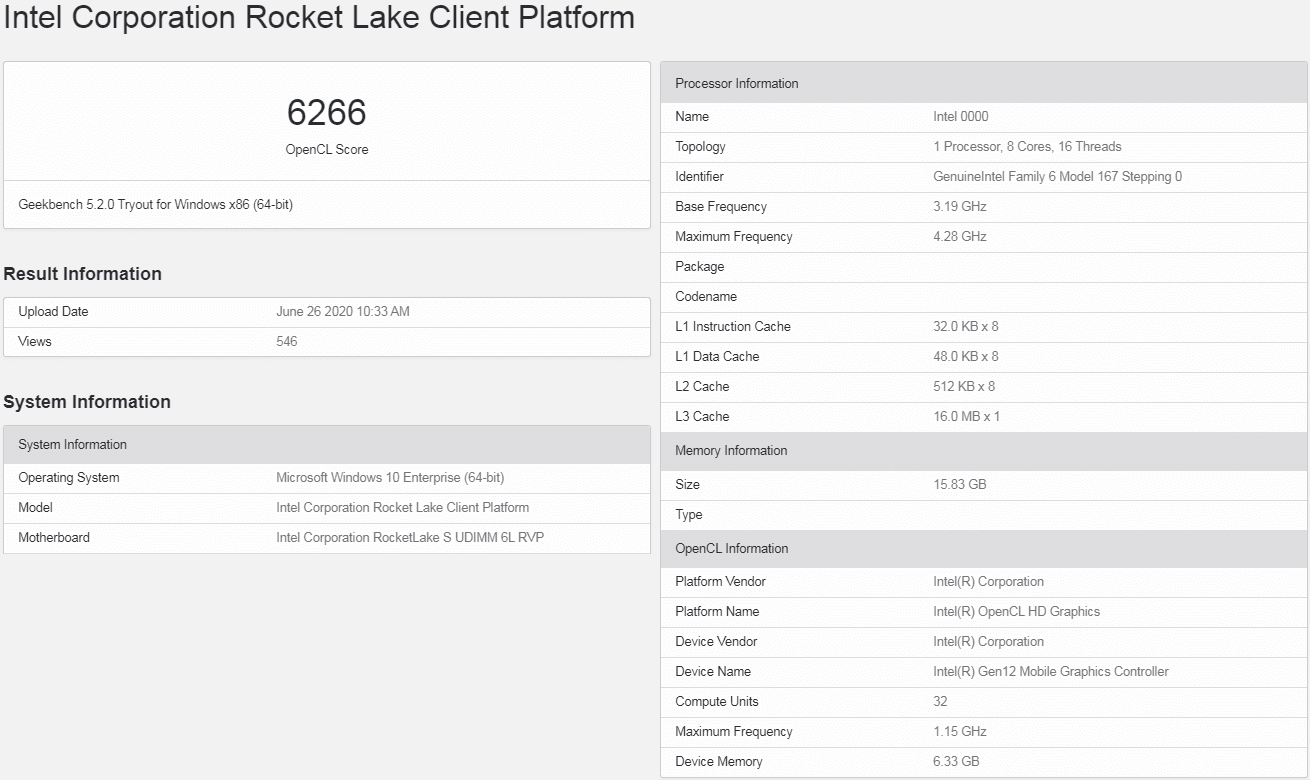Click the 'OpenCL Information' table header
The image size is (1310, 780).
pos(984,549)
